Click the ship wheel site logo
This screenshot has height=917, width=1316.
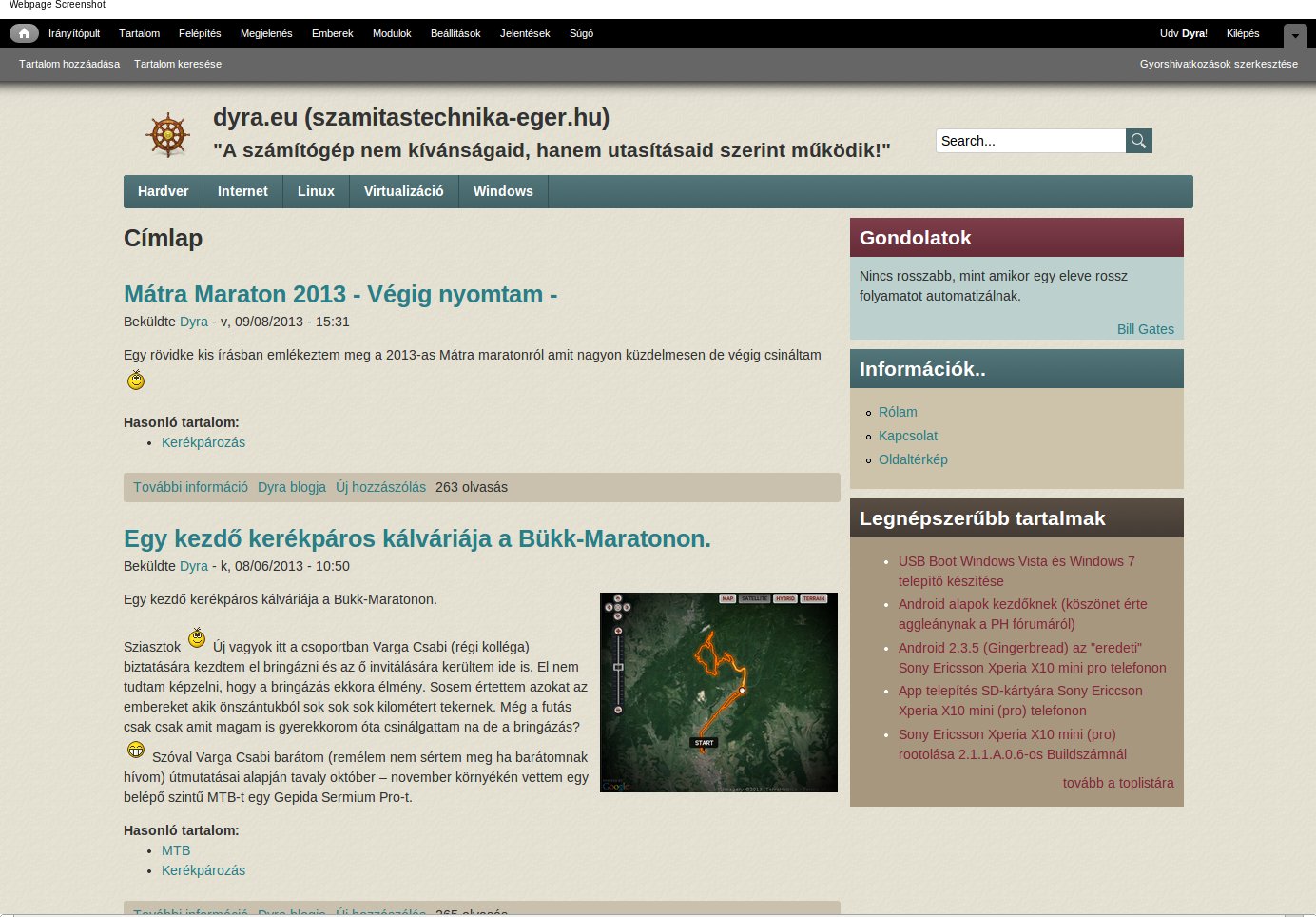pyautogui.click(x=168, y=135)
